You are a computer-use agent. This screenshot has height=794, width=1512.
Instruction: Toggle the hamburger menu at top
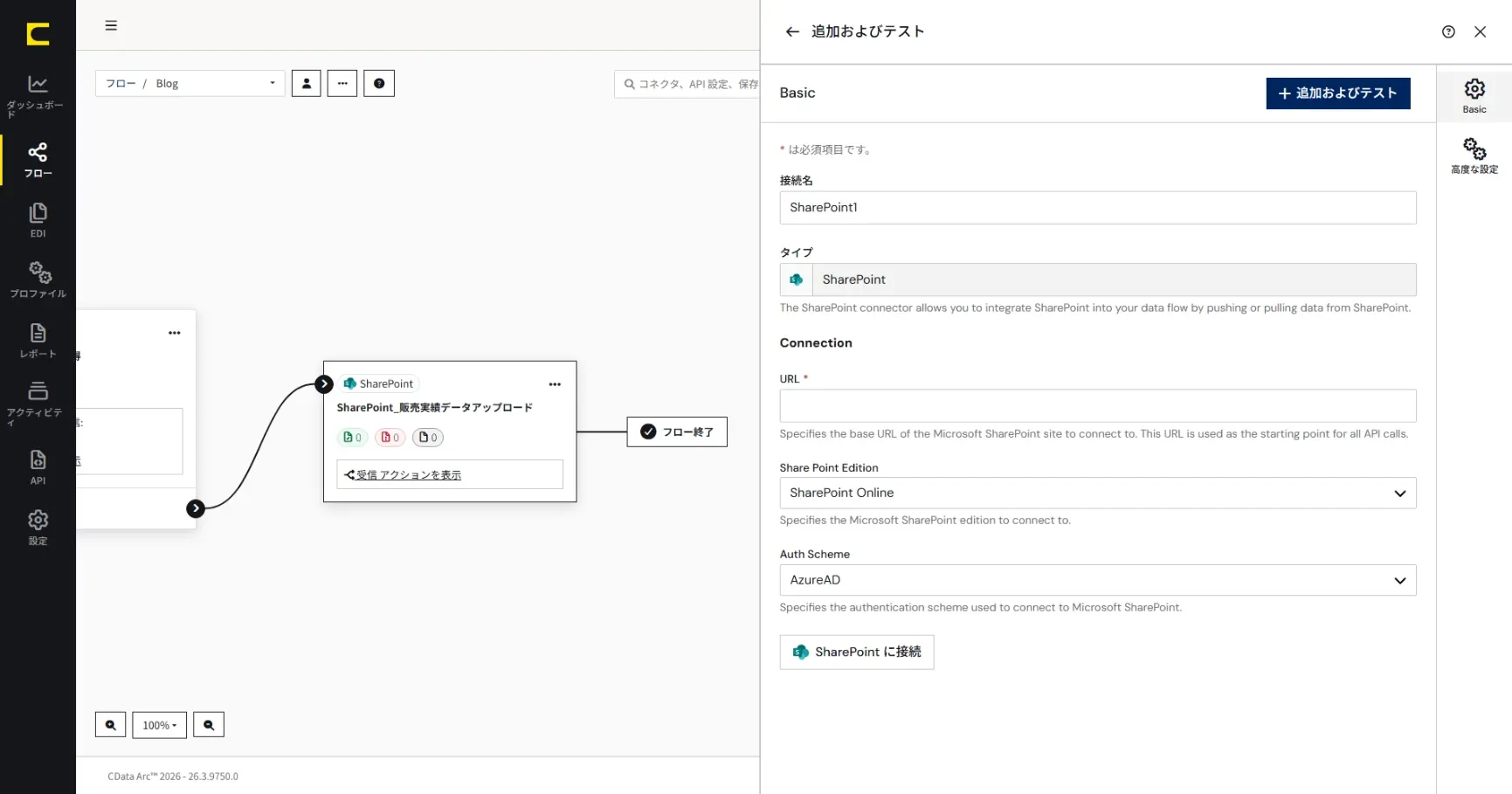click(x=111, y=25)
